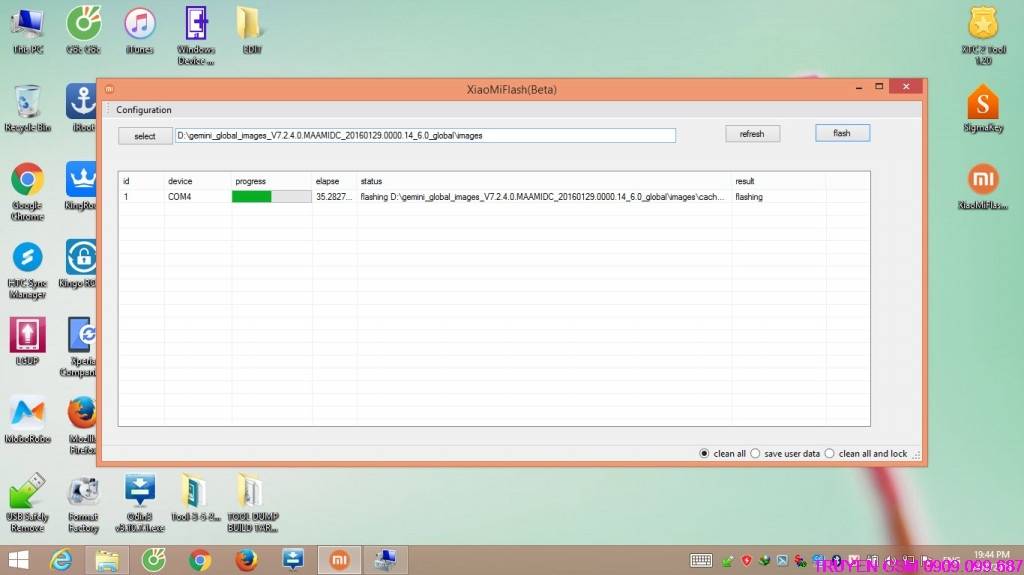Click the refresh button

pos(752,134)
